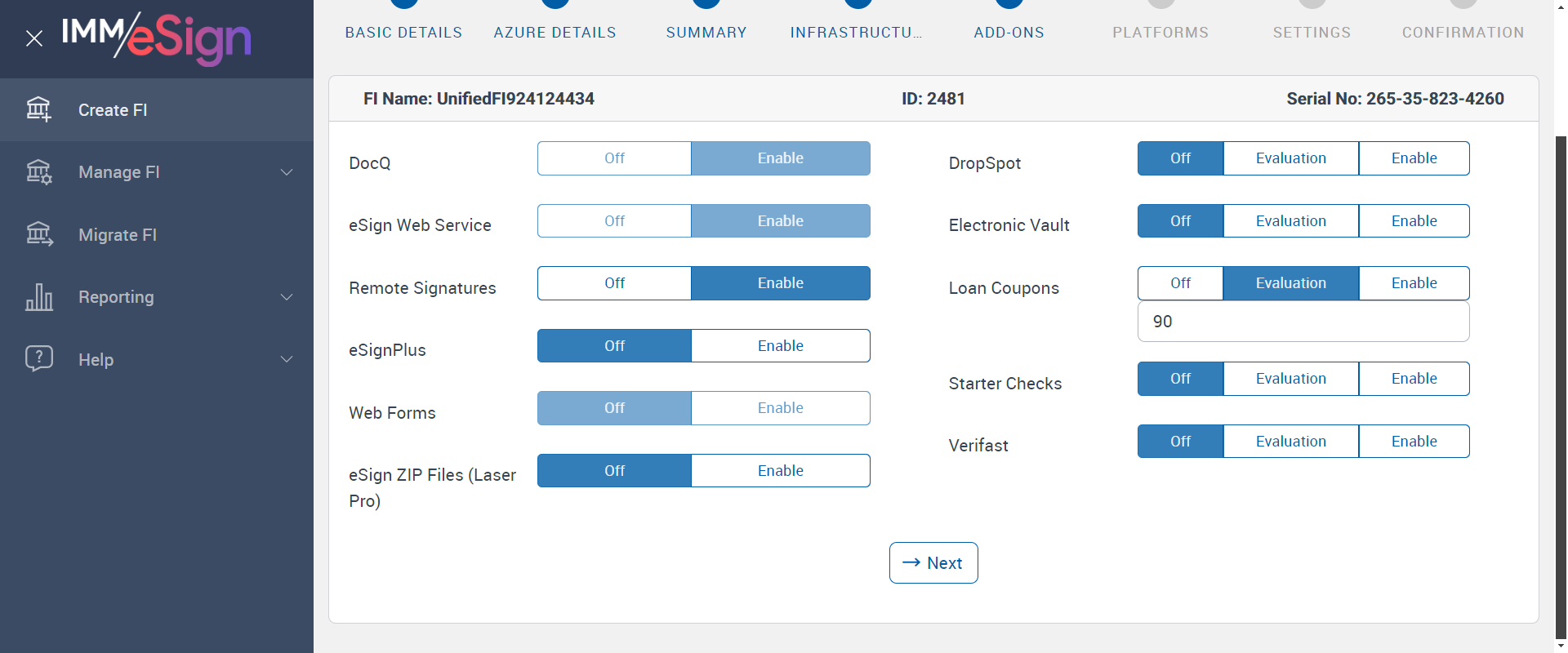Turn eSignPlus Off

click(614, 346)
